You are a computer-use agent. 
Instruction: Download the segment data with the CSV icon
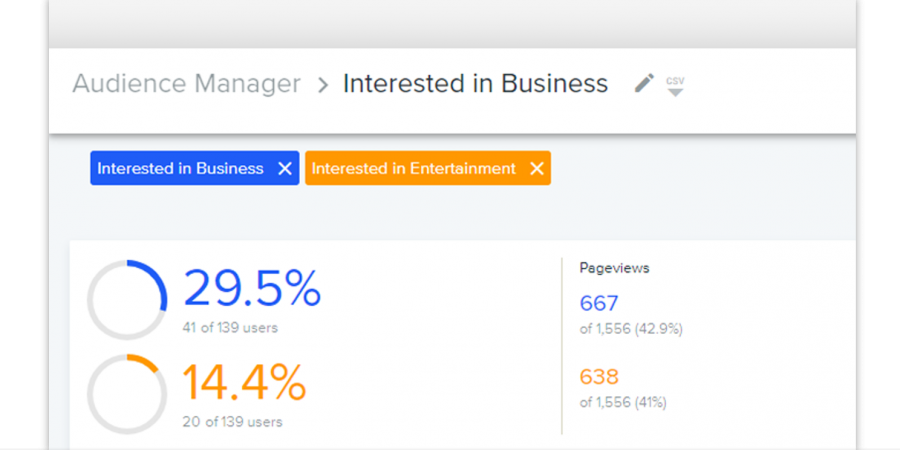coord(675,85)
